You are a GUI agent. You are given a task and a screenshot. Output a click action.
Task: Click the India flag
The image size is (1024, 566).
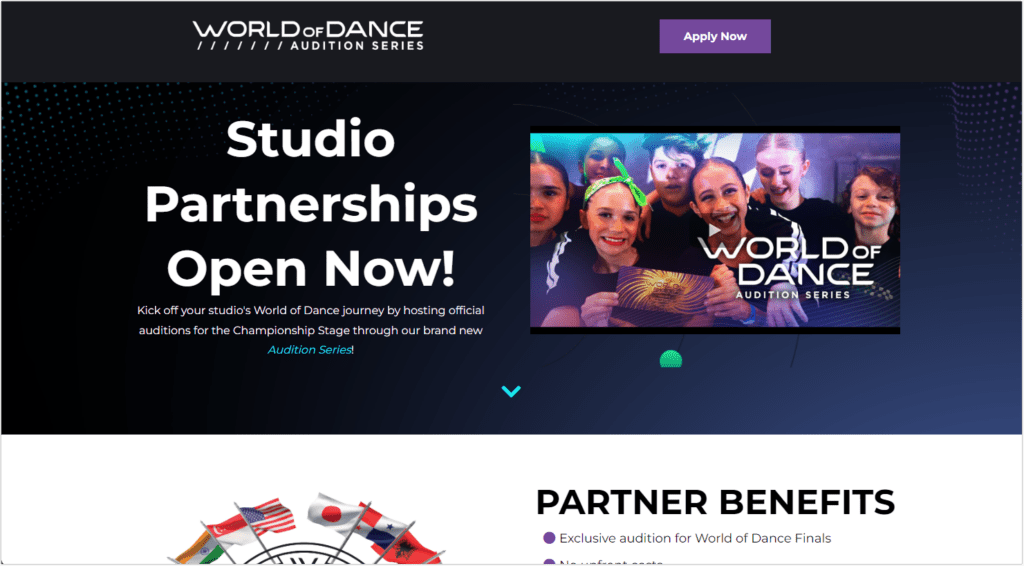(x=200, y=548)
